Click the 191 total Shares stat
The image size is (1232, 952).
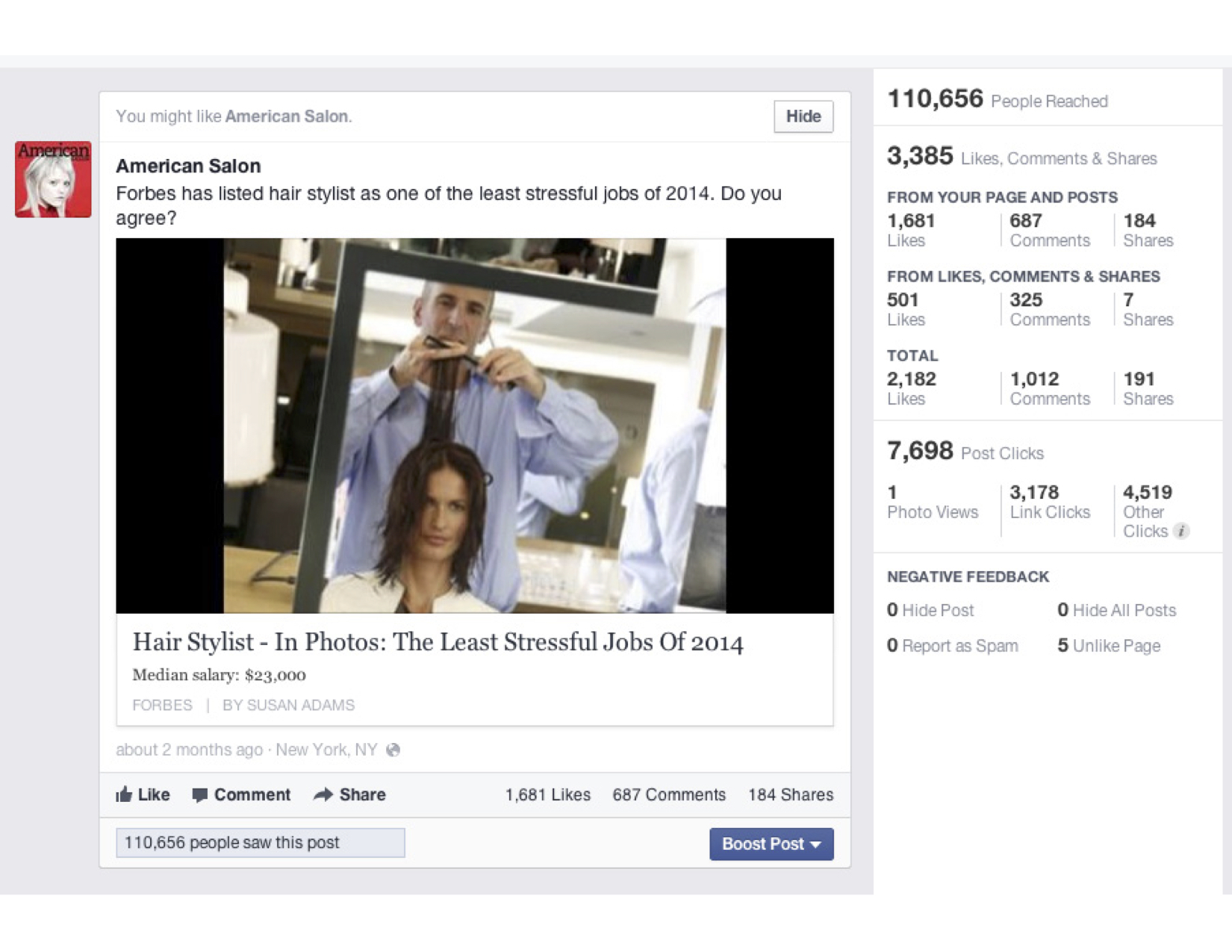[1148, 388]
